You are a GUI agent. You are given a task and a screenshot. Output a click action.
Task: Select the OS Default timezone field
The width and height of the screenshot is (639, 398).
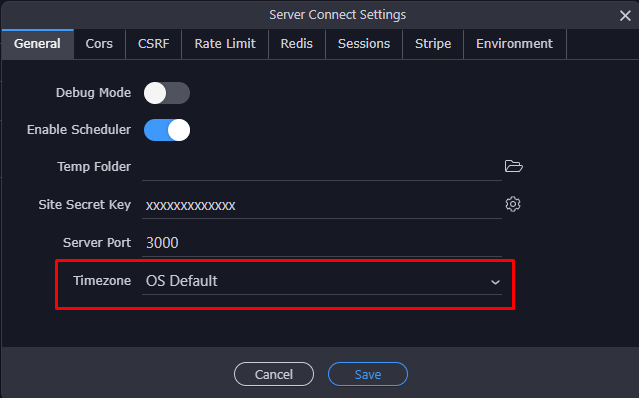(x=322, y=281)
